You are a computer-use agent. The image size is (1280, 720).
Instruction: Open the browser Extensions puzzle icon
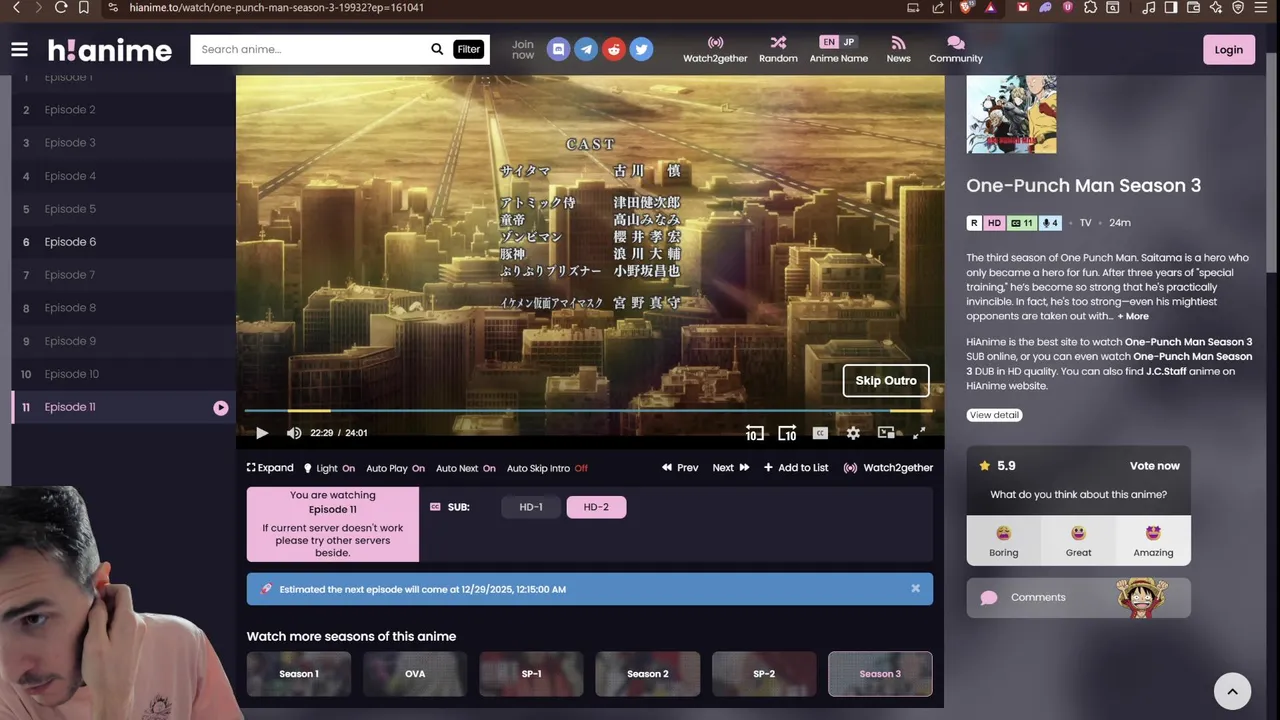(x=1090, y=7)
